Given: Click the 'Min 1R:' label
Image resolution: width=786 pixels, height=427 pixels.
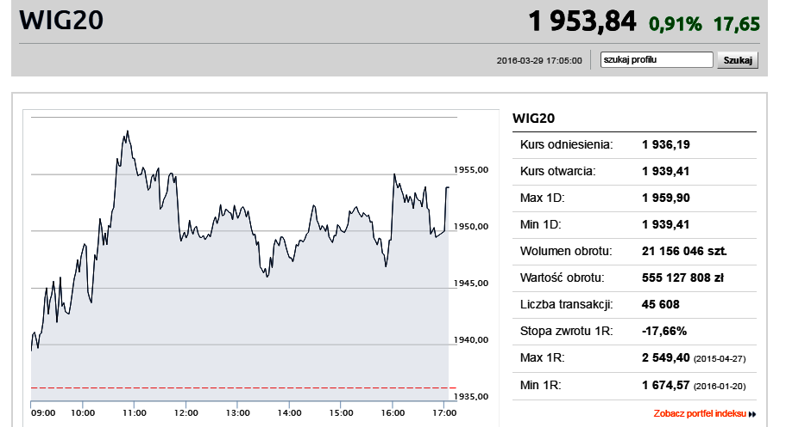Looking at the screenshot, I should click(x=540, y=385).
